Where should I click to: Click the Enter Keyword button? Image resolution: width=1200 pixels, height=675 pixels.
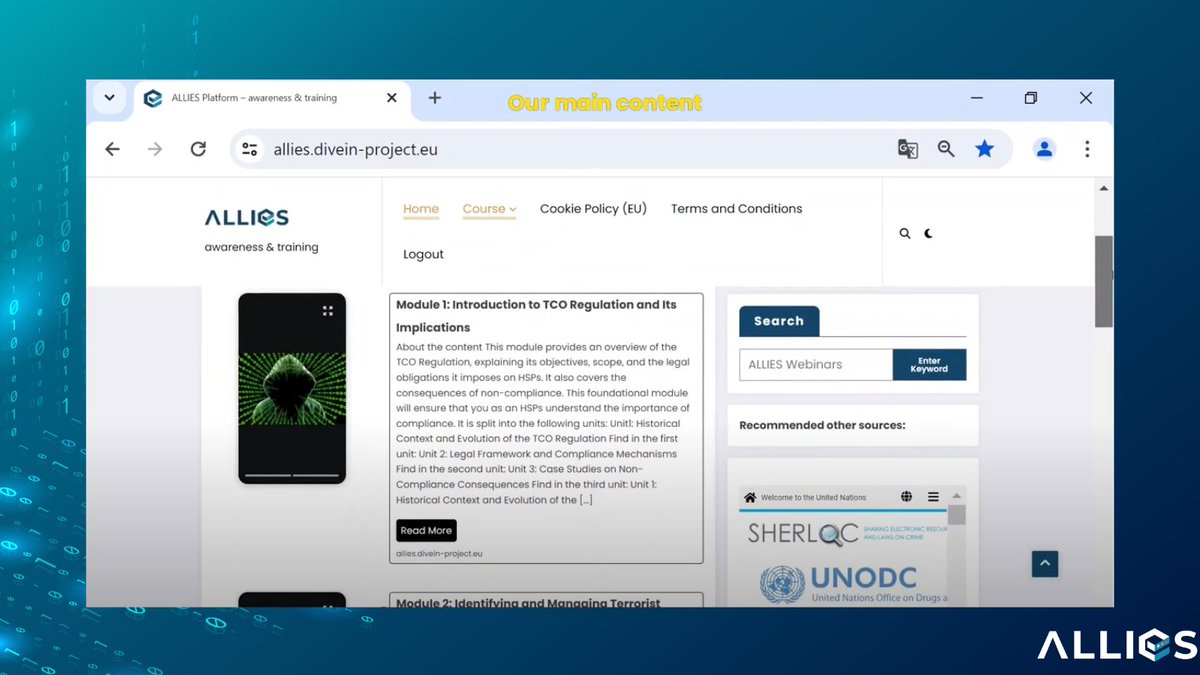pyautogui.click(x=929, y=365)
